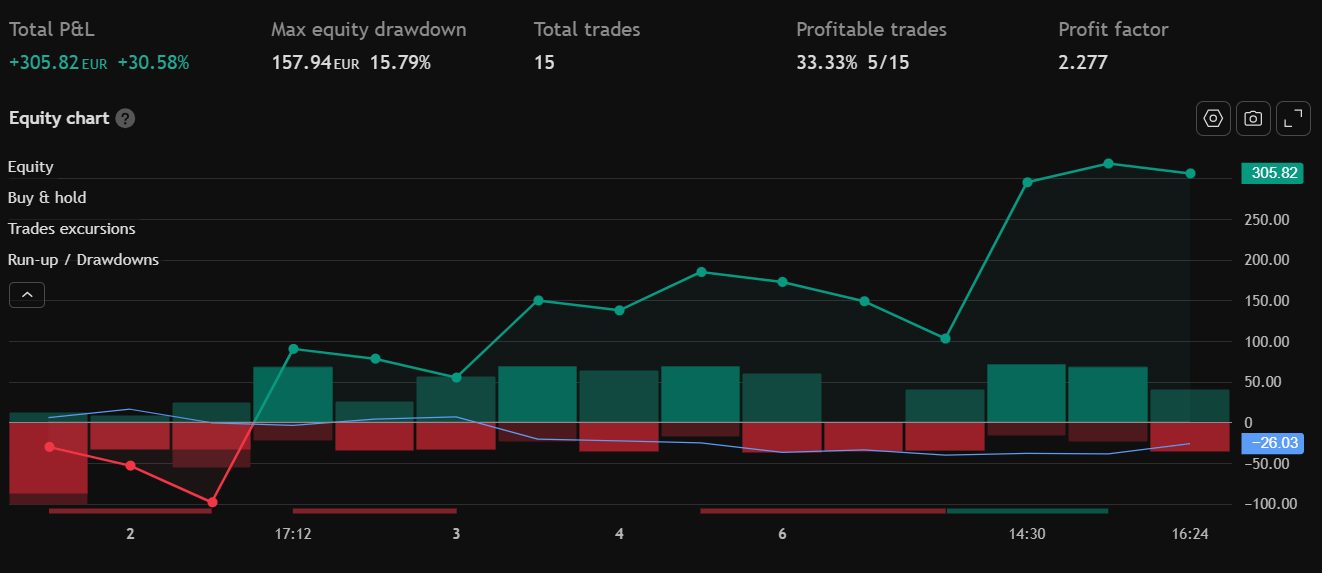Select the highest green equity data point

pyautogui.click(x=1108, y=163)
